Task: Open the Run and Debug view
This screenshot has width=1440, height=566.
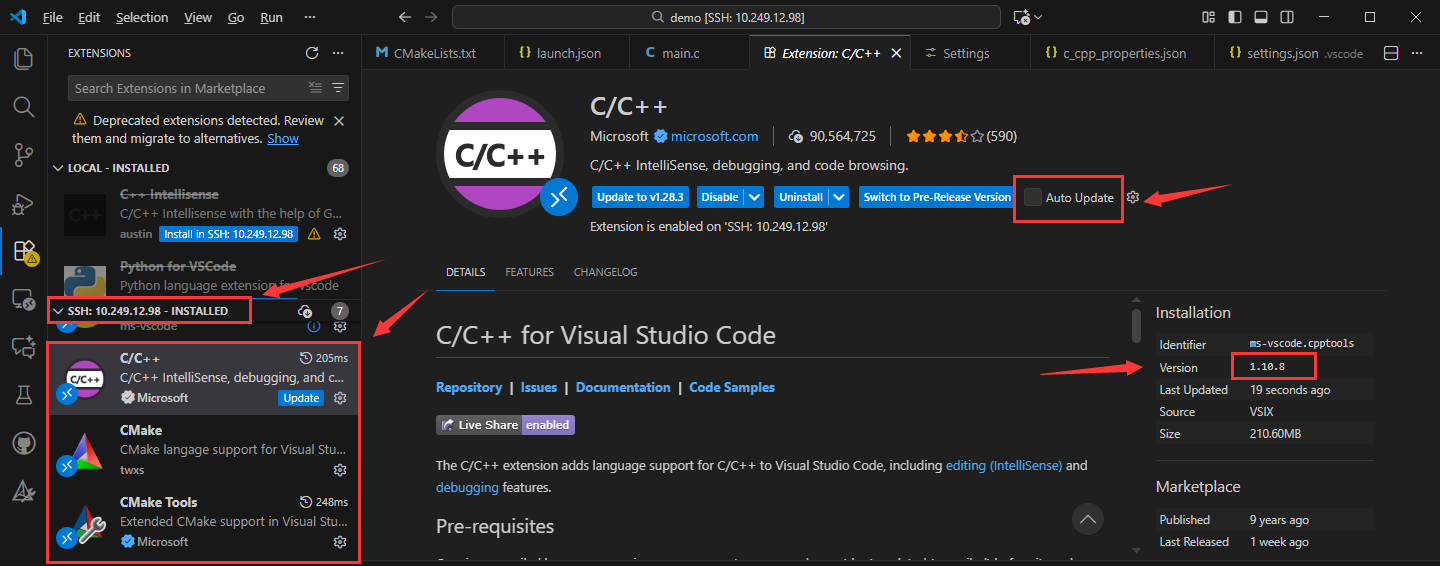Action: pos(23,203)
